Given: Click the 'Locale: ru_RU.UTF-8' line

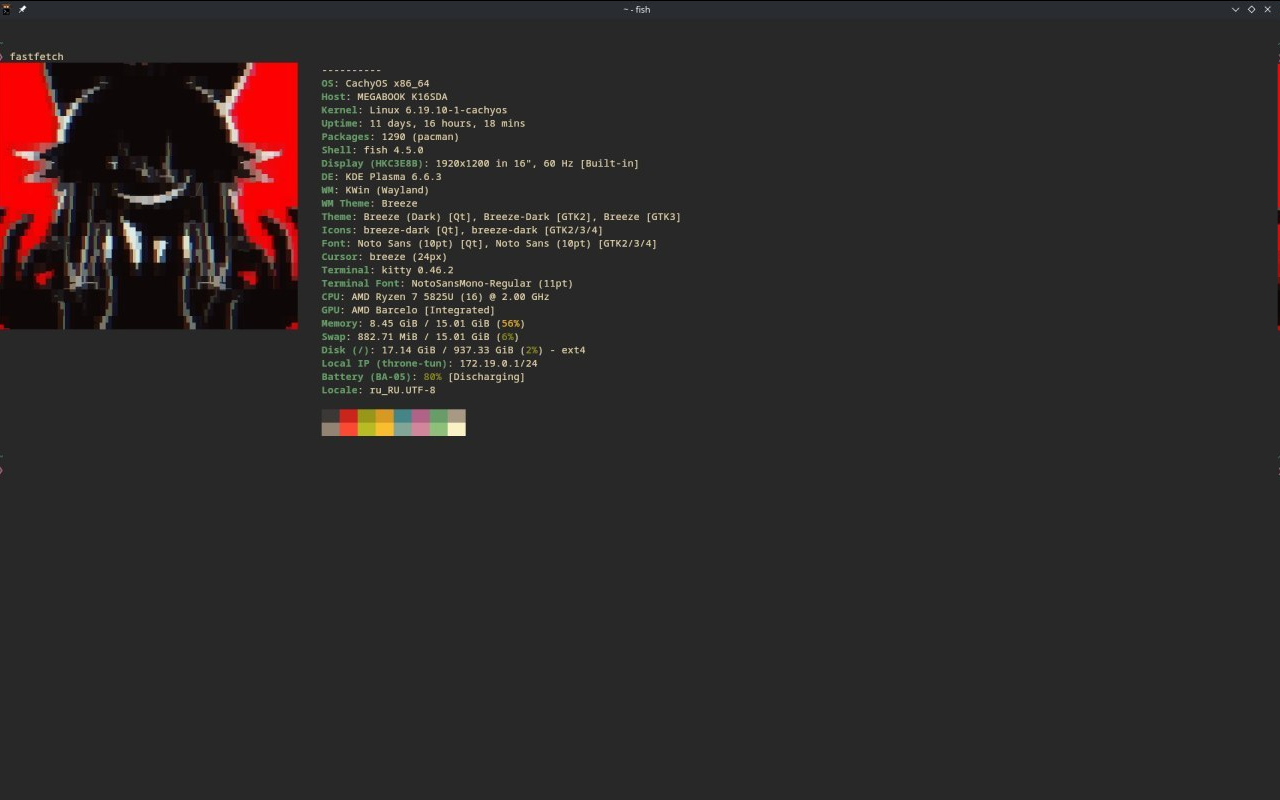Looking at the screenshot, I should pos(378,390).
